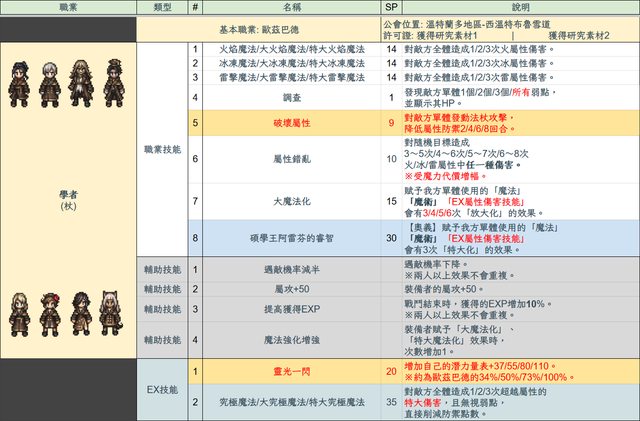Screen dimensions: 640x421
Task: Select the 大魔法化 skill name cell
Action: click(x=289, y=202)
